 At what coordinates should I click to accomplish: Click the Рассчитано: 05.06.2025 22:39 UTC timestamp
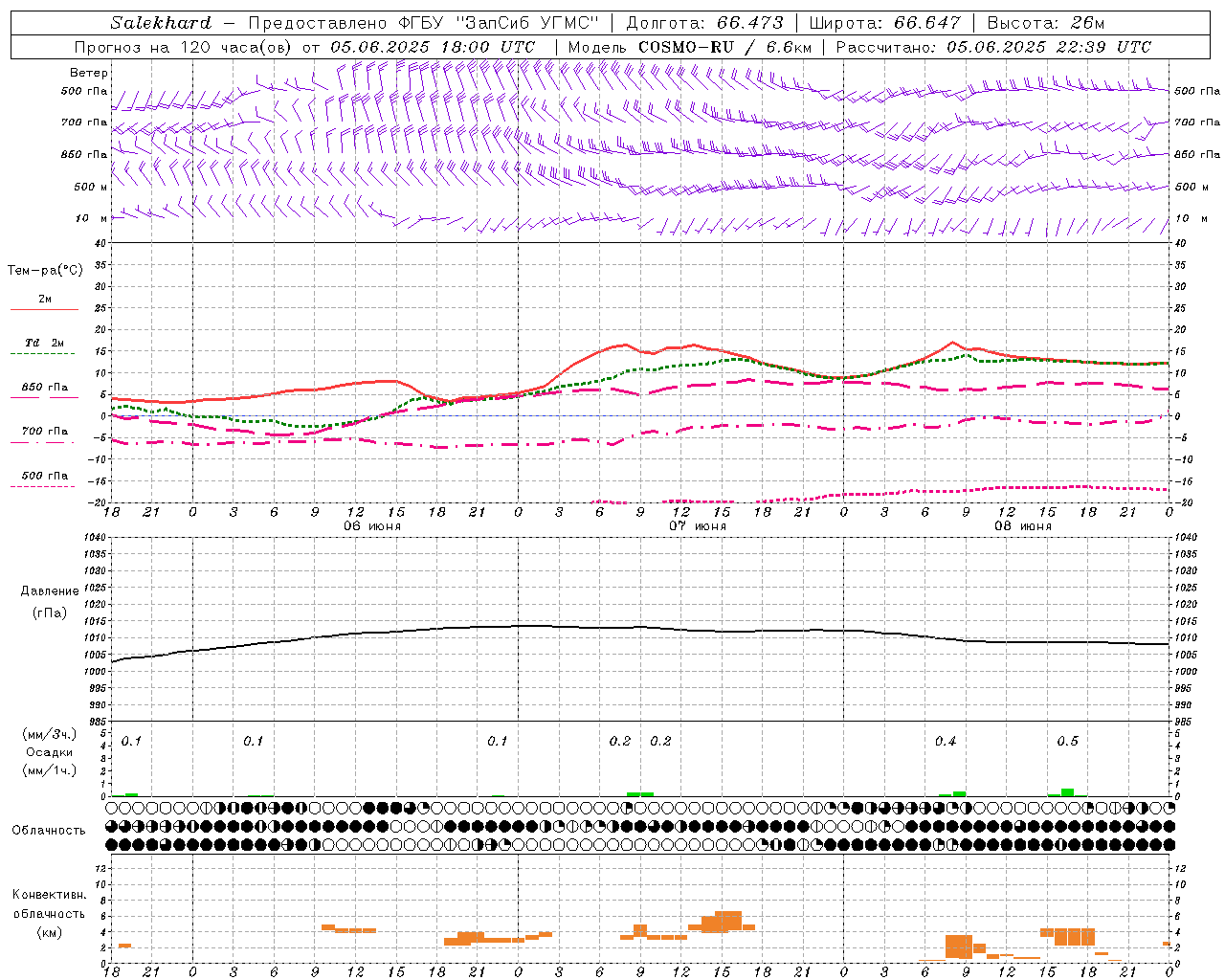(x=994, y=47)
